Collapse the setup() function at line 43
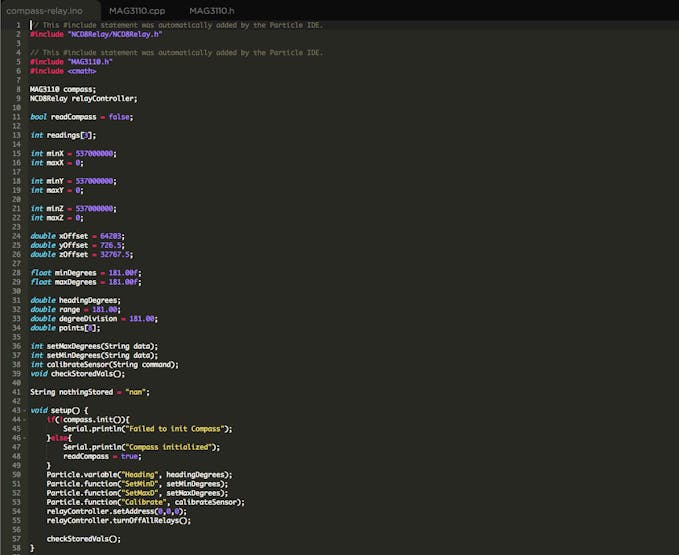Image resolution: width=679 pixels, height=555 pixels. tap(23, 410)
